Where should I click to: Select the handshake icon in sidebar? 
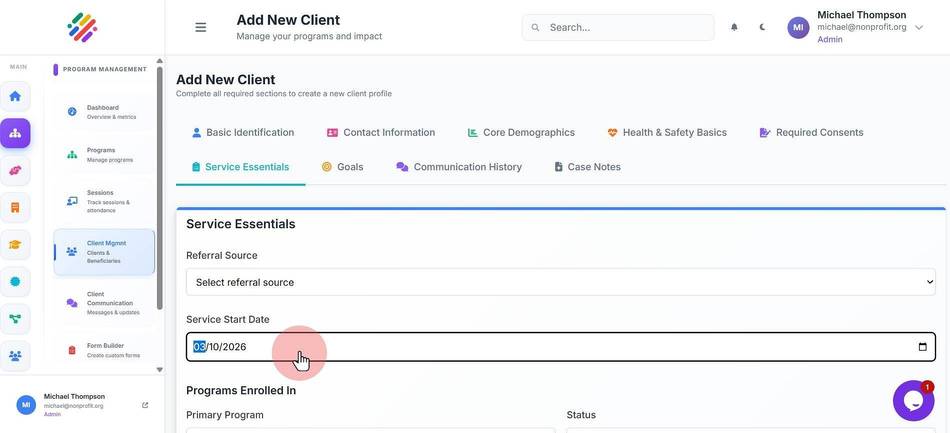pyautogui.click(x=15, y=171)
